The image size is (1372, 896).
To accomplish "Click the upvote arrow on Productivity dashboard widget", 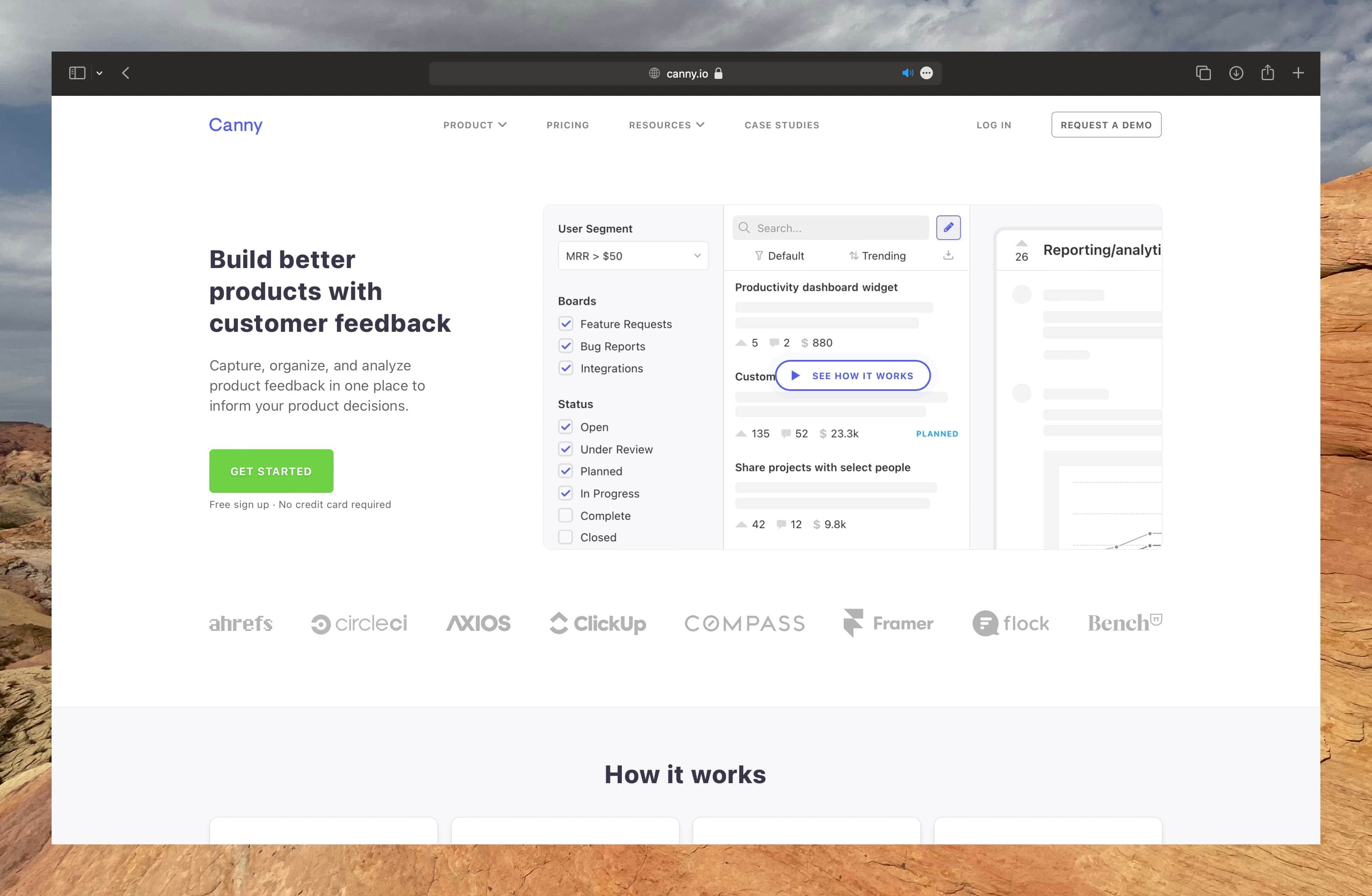I will pos(741,342).
